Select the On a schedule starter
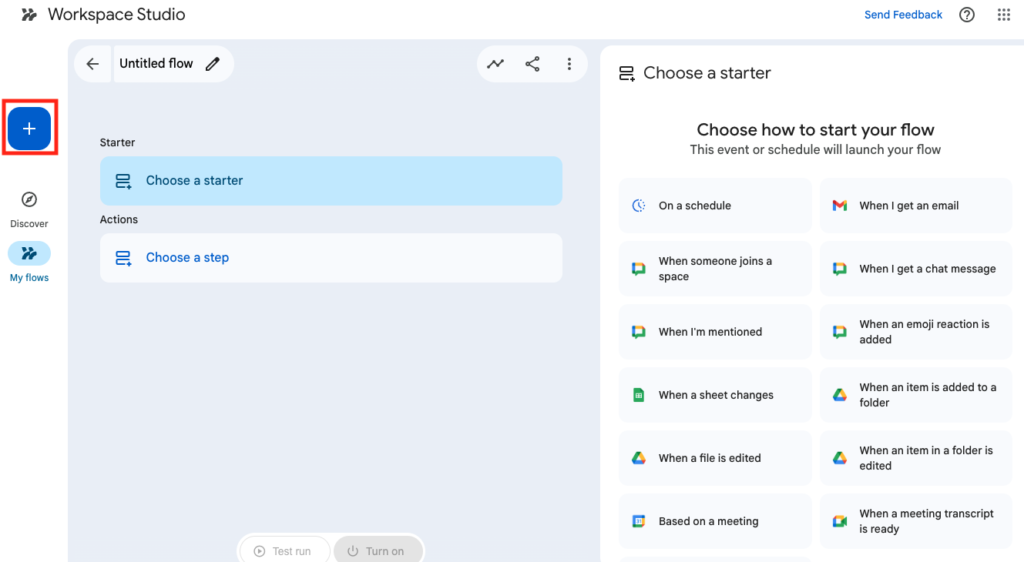 tap(714, 206)
